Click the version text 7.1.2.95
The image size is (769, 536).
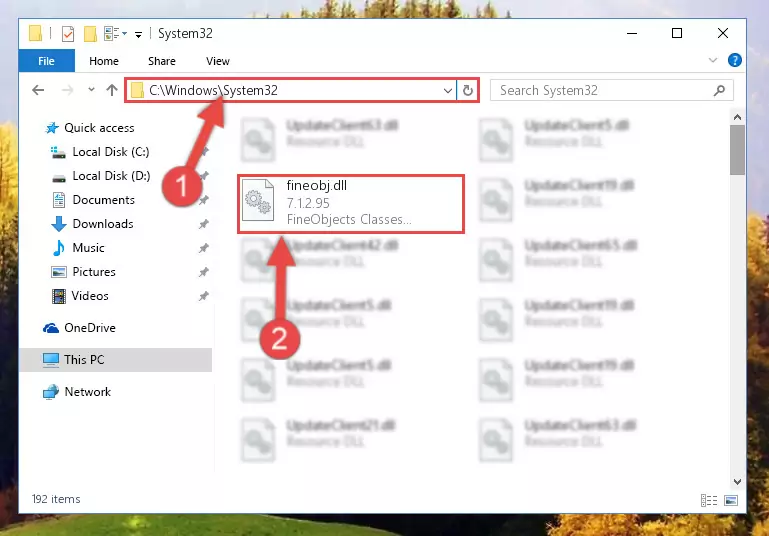click(x=308, y=204)
